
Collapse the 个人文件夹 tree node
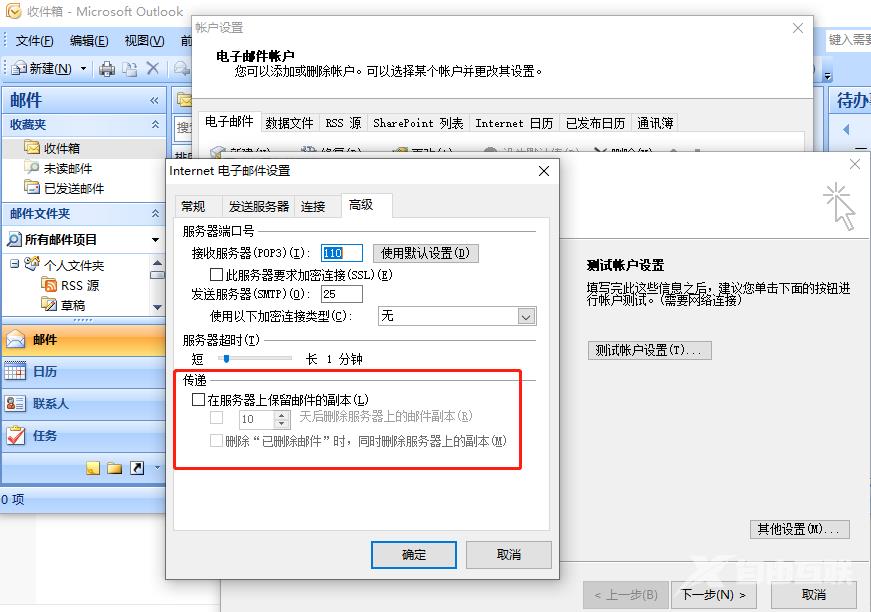(14, 263)
